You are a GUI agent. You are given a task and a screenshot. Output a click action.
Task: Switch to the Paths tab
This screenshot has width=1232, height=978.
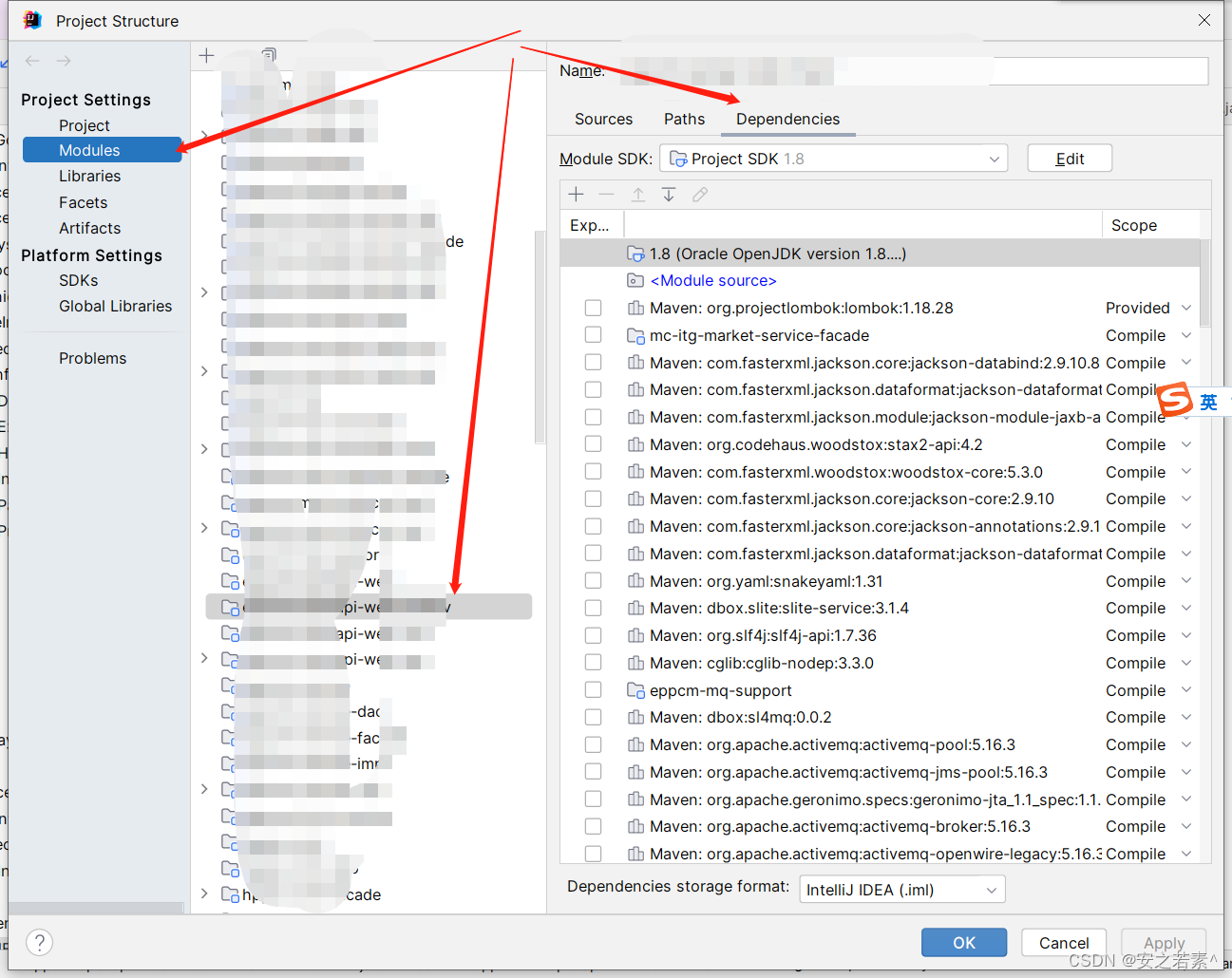[x=684, y=119]
